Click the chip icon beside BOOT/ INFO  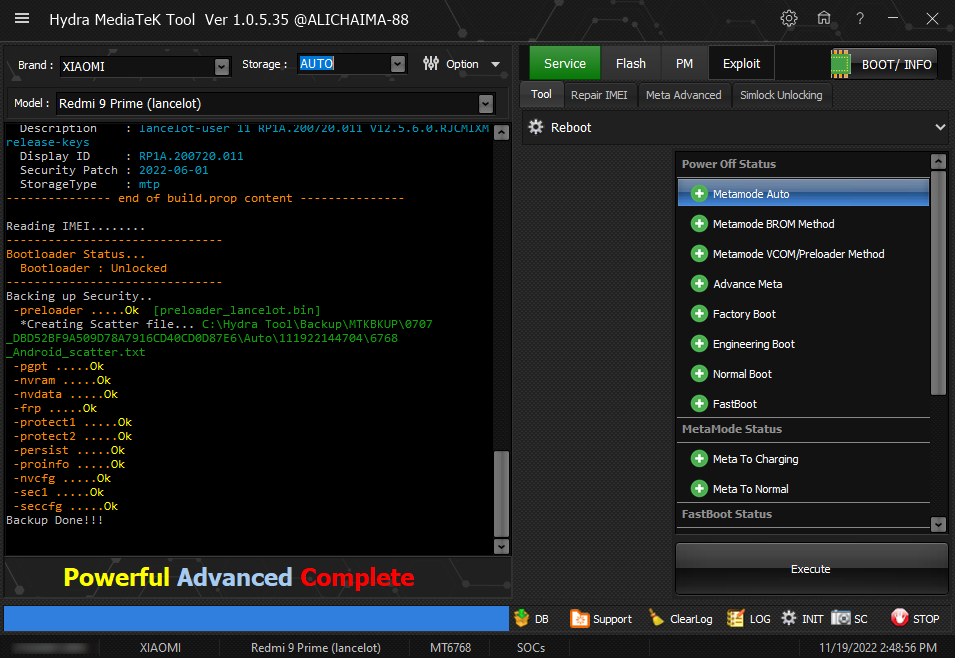(840, 64)
